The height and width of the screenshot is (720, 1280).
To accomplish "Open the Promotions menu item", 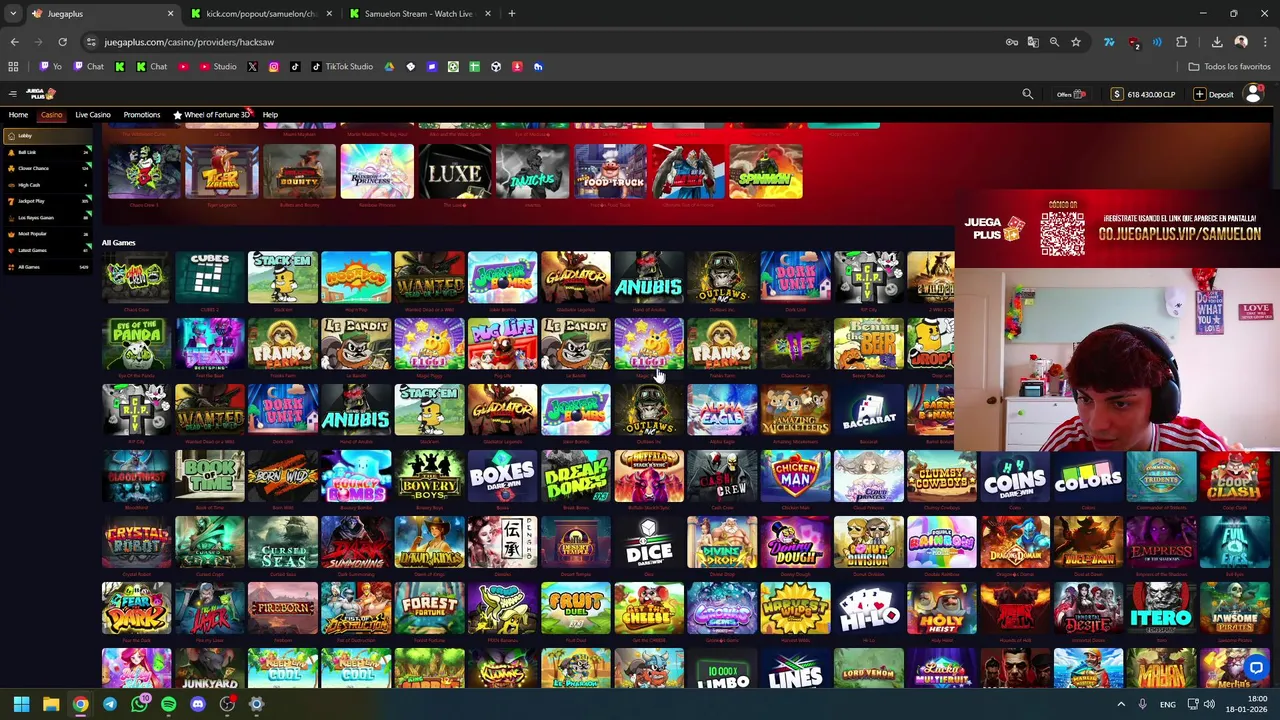I will click(x=141, y=115).
